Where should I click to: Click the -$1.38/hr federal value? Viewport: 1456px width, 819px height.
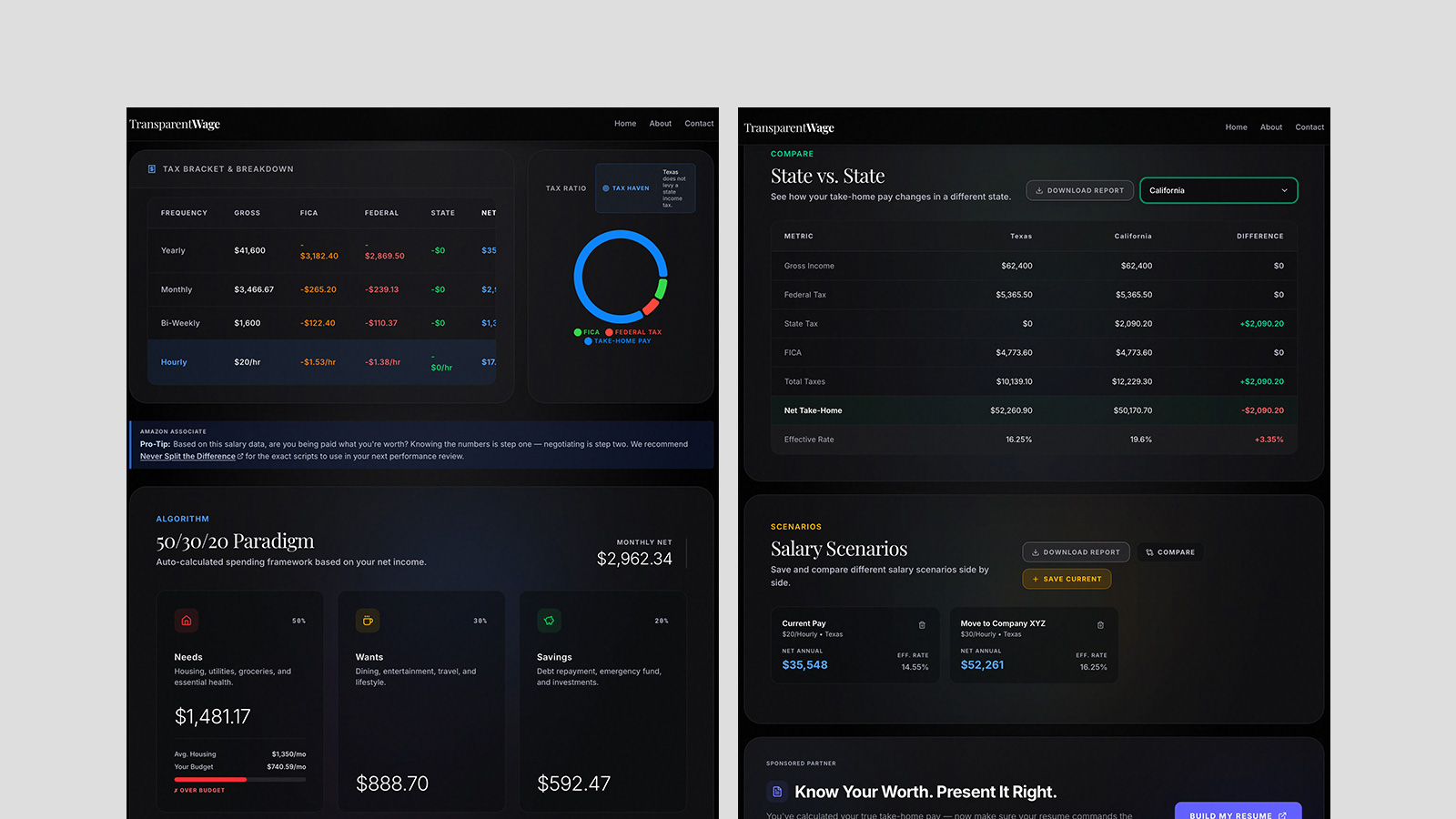pos(382,362)
